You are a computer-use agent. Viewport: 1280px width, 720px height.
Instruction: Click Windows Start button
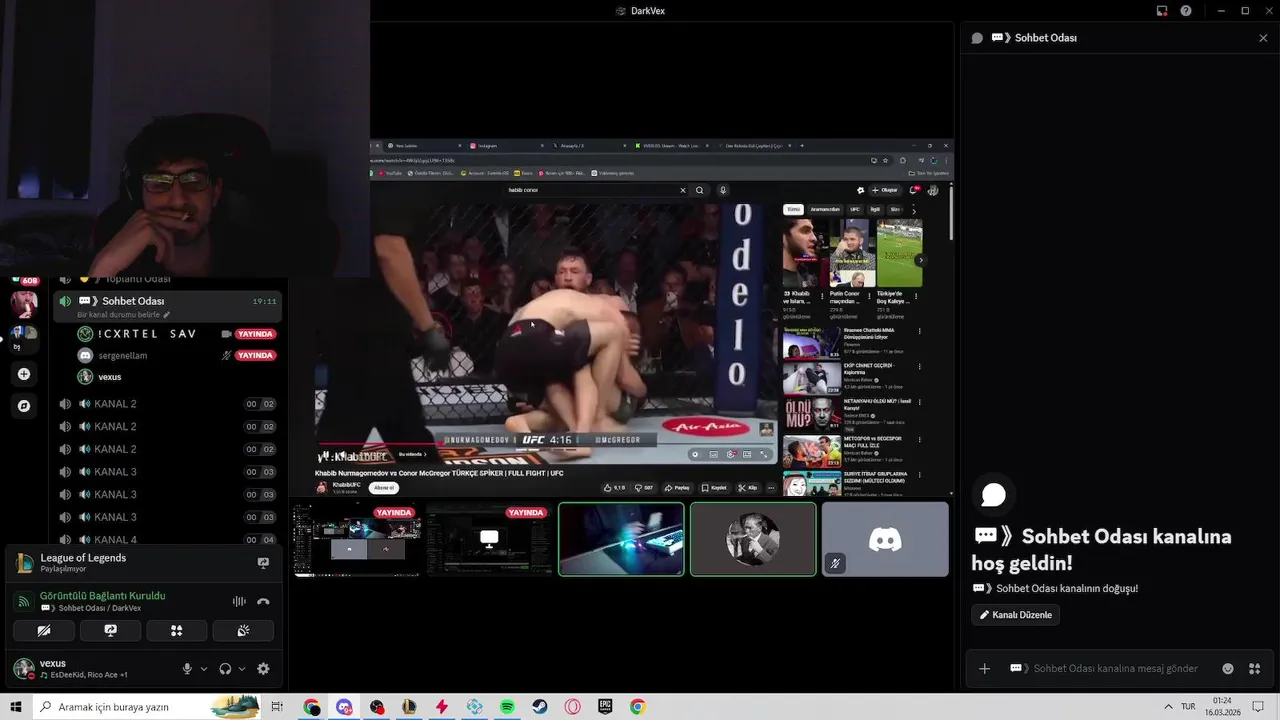click(16, 707)
